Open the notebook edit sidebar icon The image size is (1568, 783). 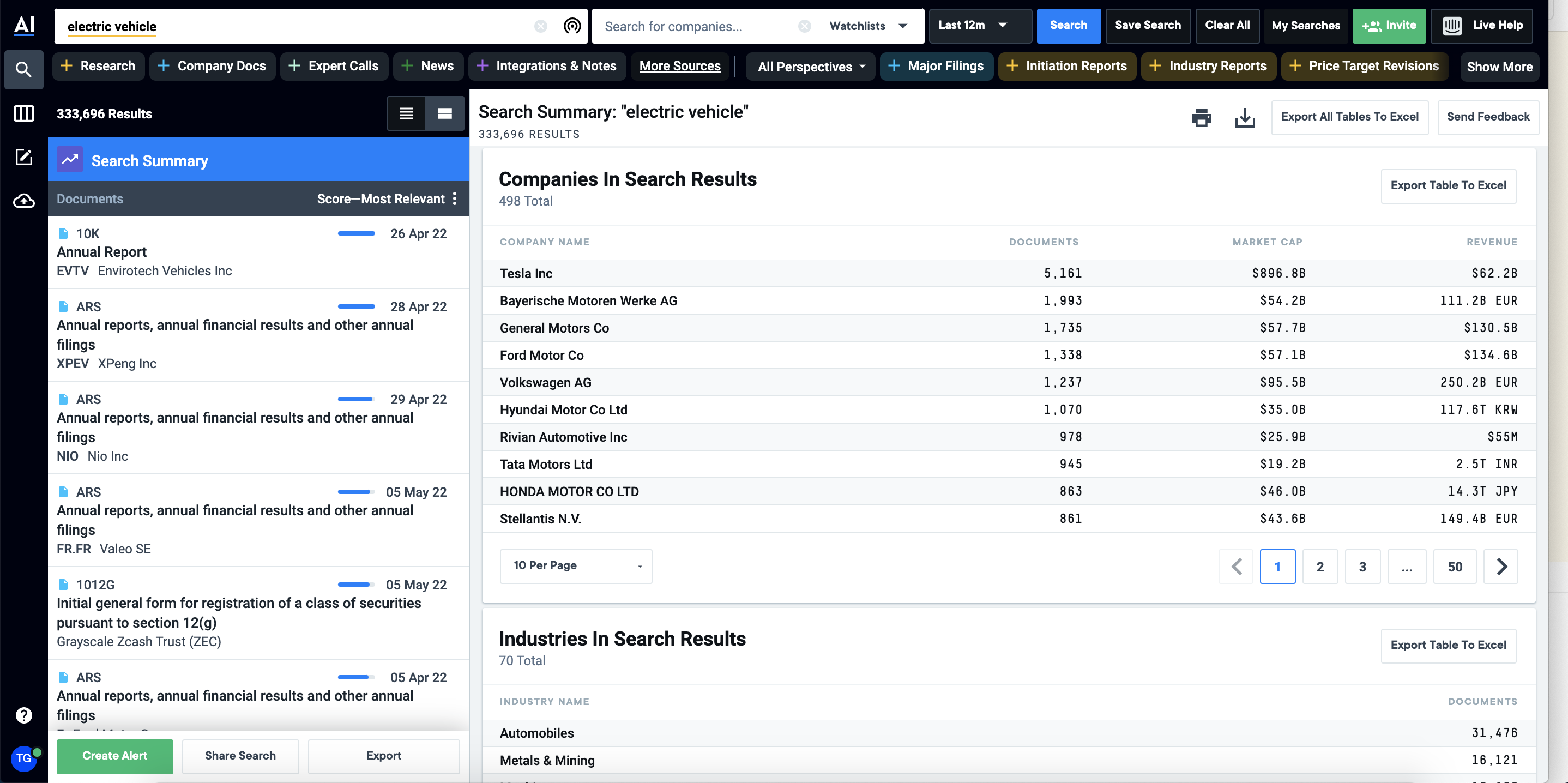24,157
